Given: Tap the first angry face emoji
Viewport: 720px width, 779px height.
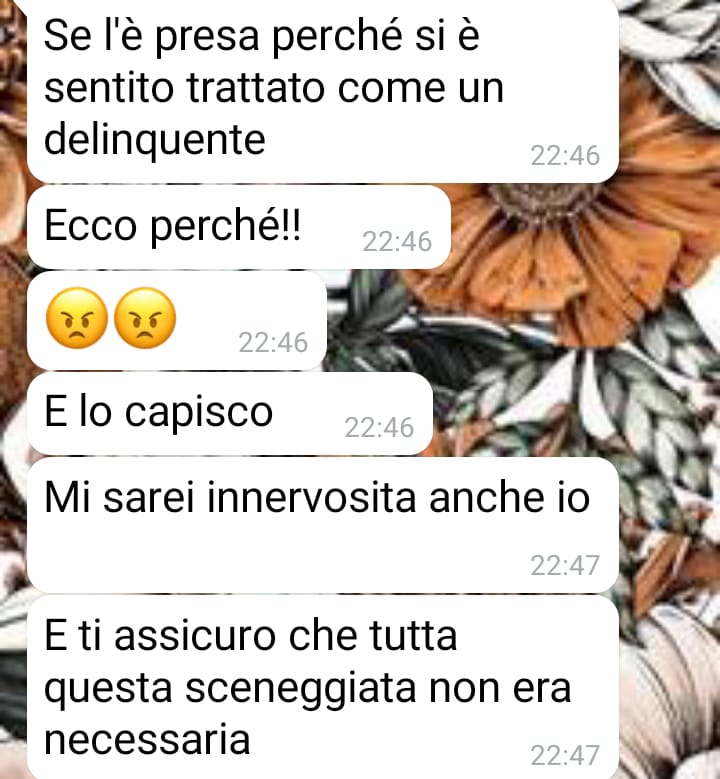Looking at the screenshot, I should (77, 318).
